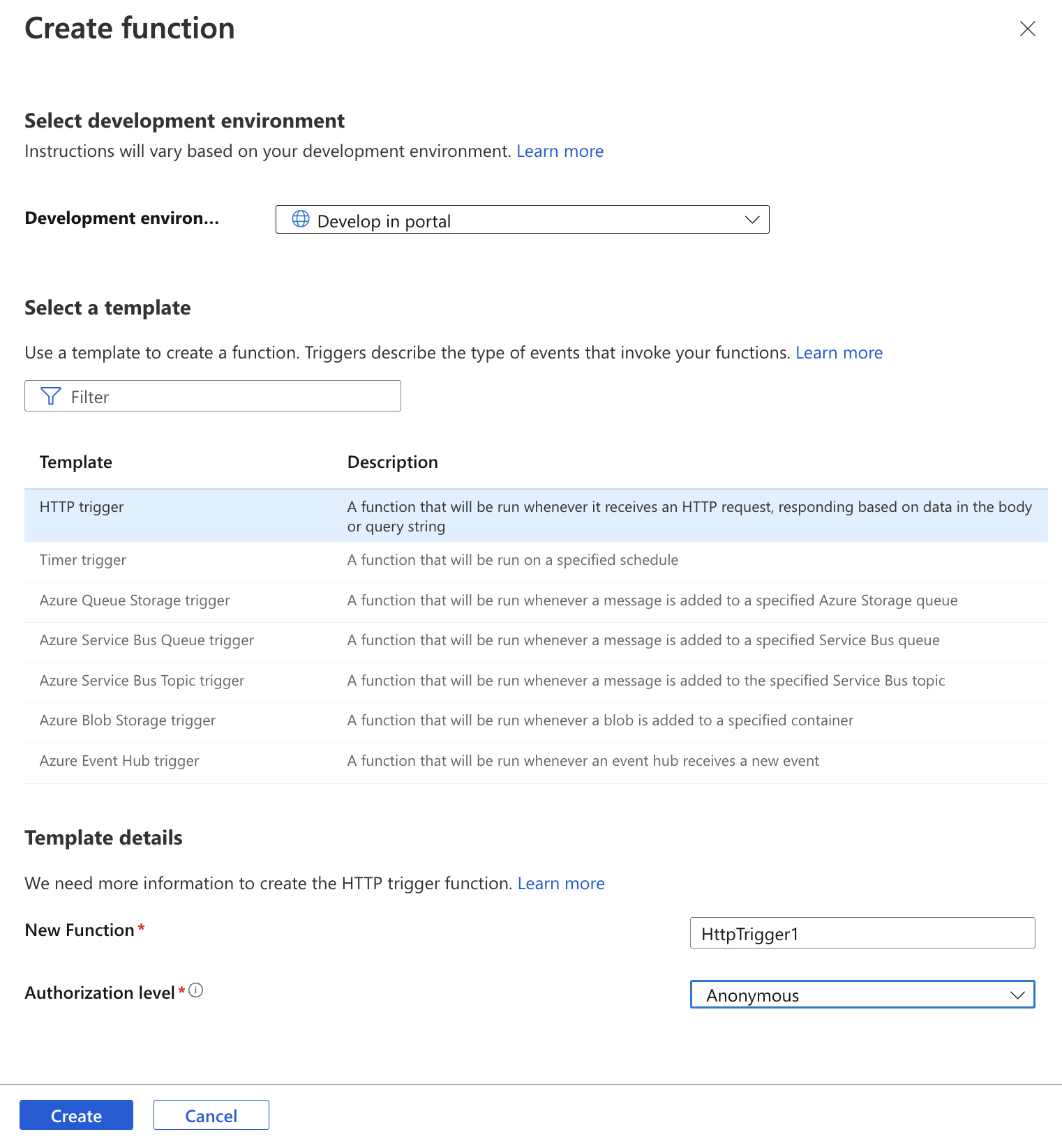The height and width of the screenshot is (1148, 1062).
Task: Click the Cancel button
Action: point(211,1115)
